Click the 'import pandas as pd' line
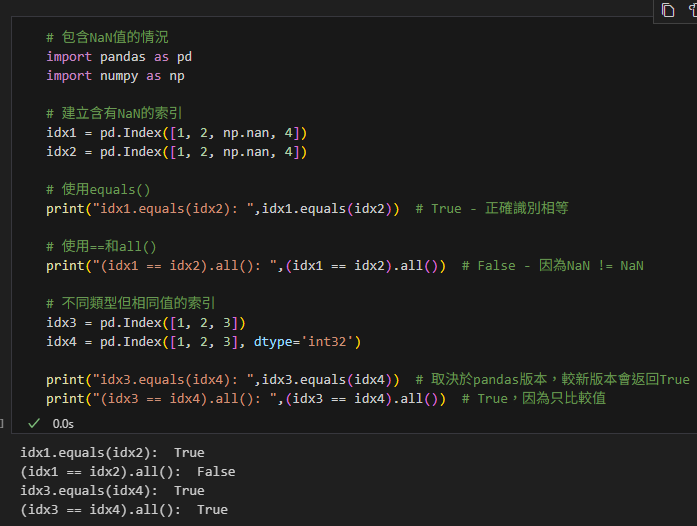This screenshot has height=526, width=697. (119, 57)
